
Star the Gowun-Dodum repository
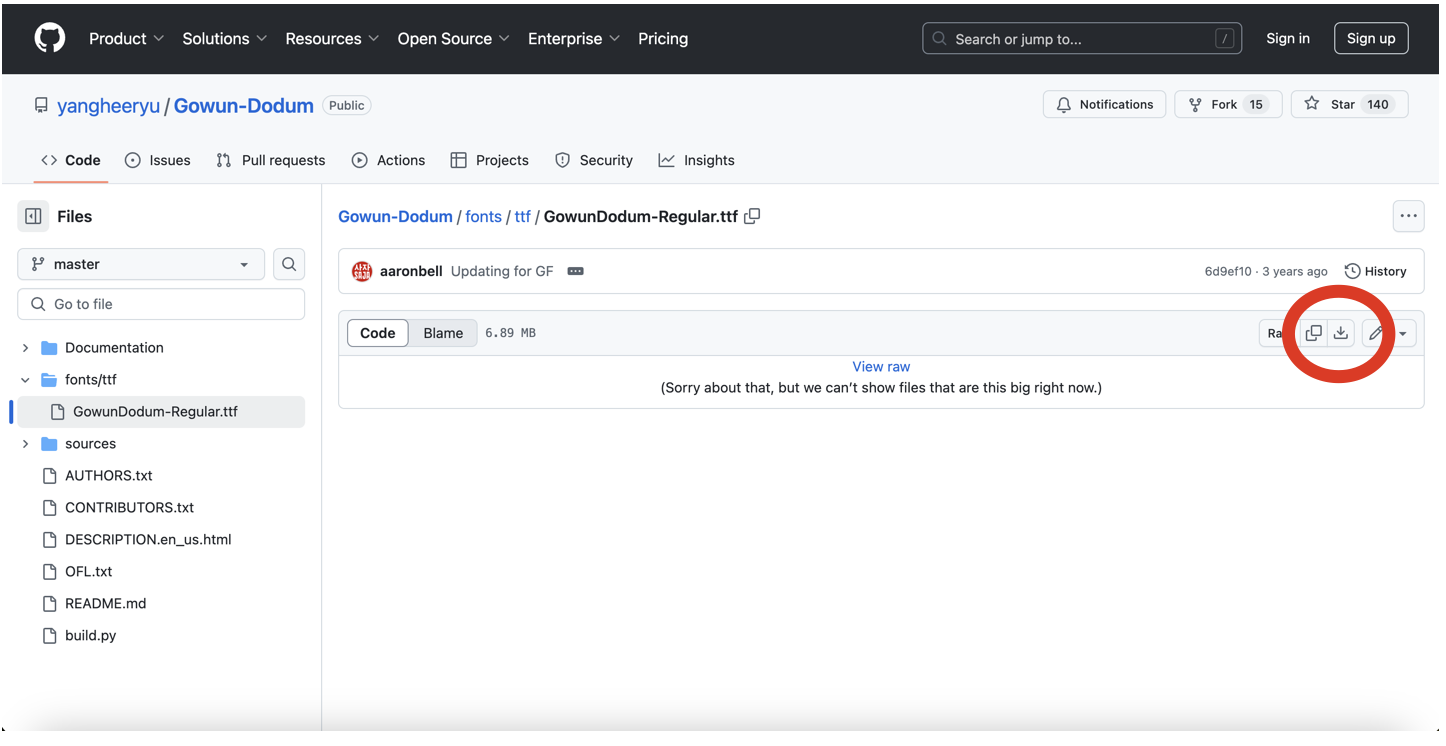tap(1349, 104)
